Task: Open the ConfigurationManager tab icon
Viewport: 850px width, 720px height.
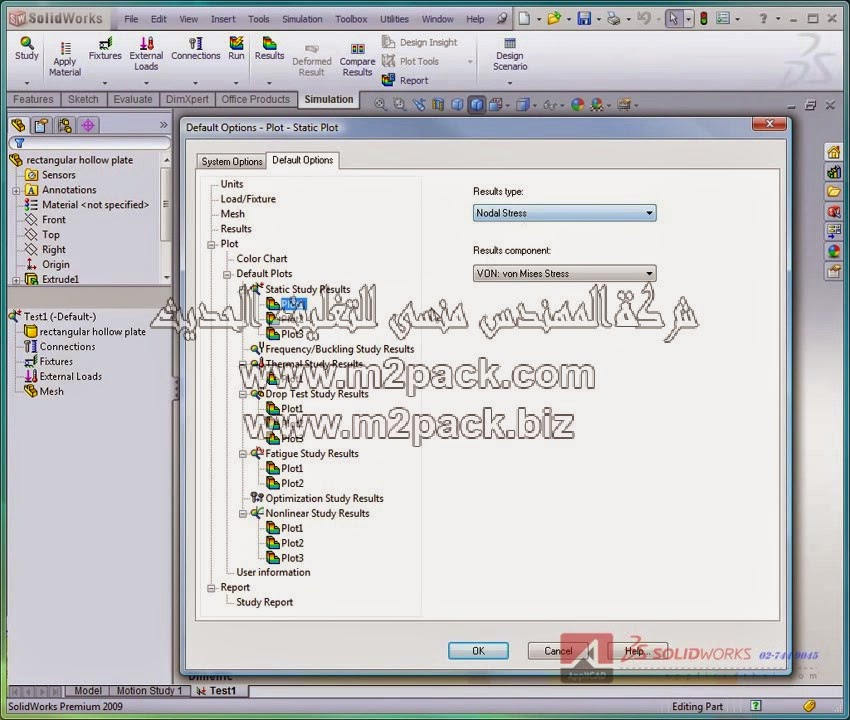Action: pyautogui.click(x=65, y=125)
